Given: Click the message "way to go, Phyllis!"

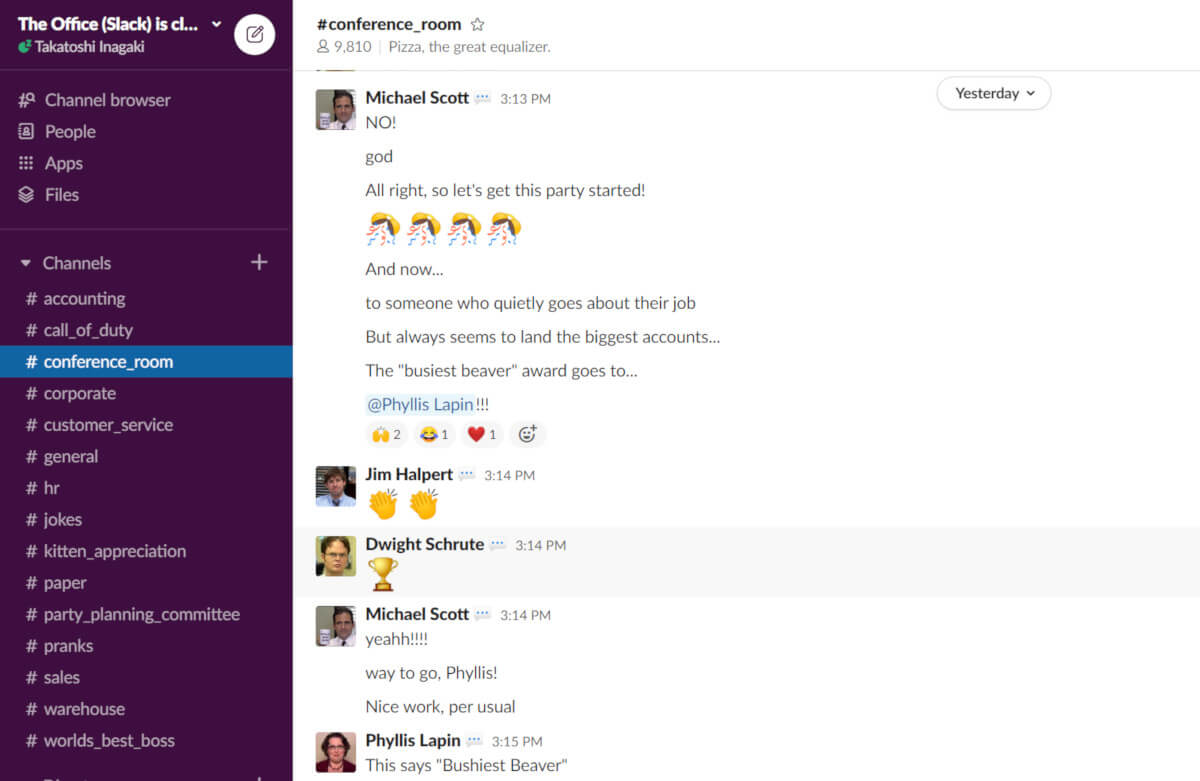Looking at the screenshot, I should coord(432,673).
